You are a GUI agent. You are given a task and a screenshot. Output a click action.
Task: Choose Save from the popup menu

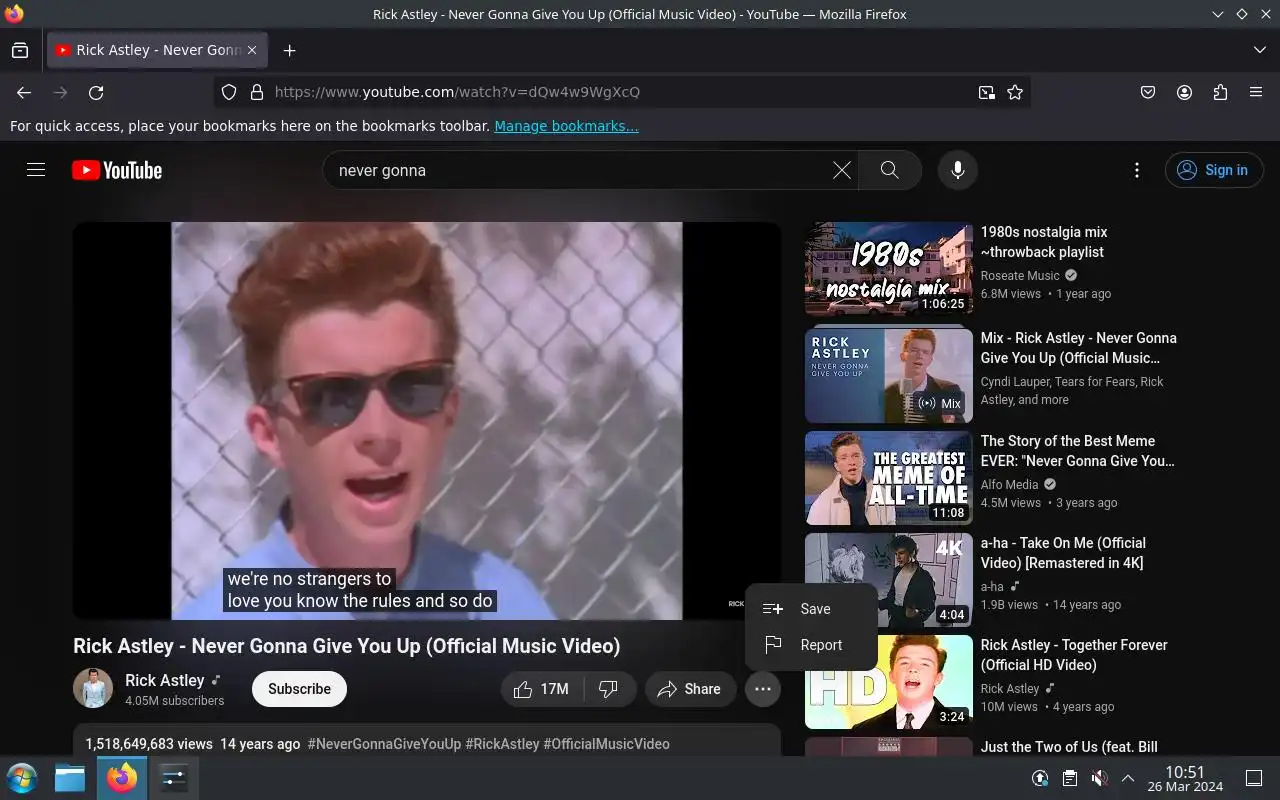click(x=811, y=609)
